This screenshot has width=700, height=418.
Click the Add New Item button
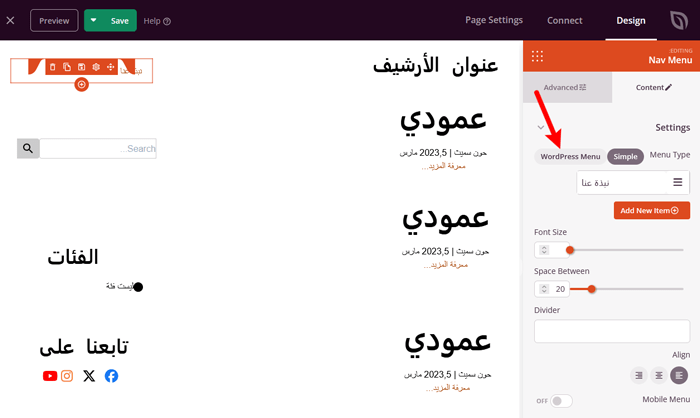651,211
